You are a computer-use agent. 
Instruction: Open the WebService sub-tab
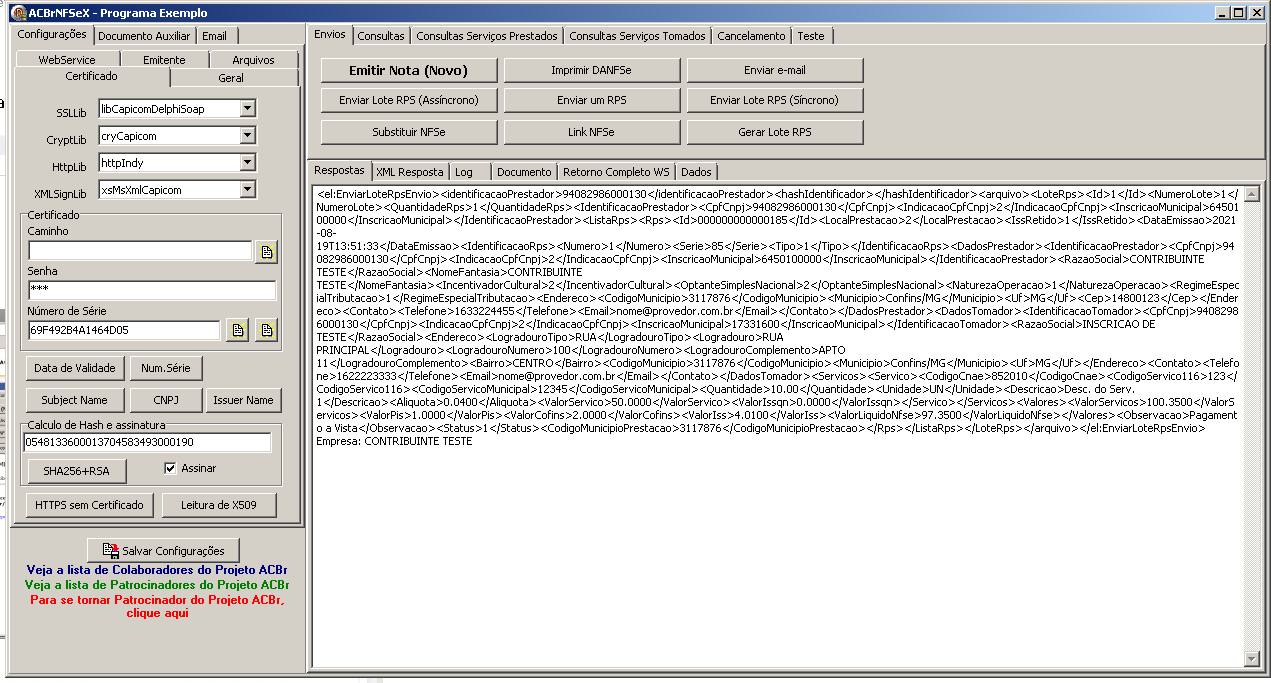point(67,60)
